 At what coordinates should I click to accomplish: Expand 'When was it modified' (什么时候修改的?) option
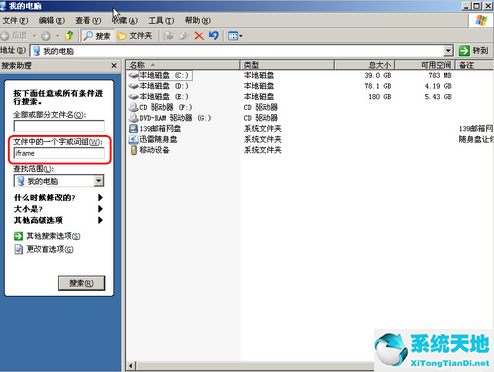coord(58,197)
